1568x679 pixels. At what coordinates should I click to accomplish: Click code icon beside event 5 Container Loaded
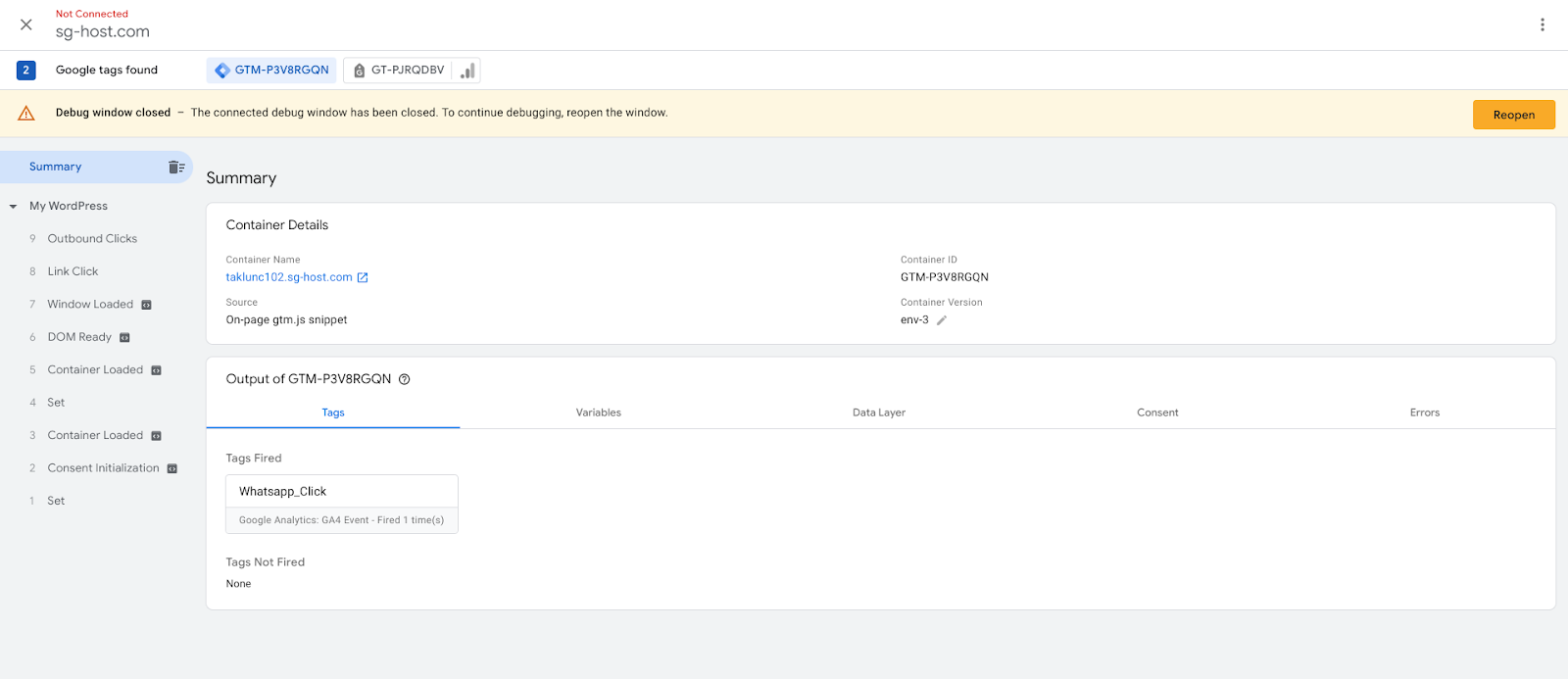pyautogui.click(x=156, y=370)
